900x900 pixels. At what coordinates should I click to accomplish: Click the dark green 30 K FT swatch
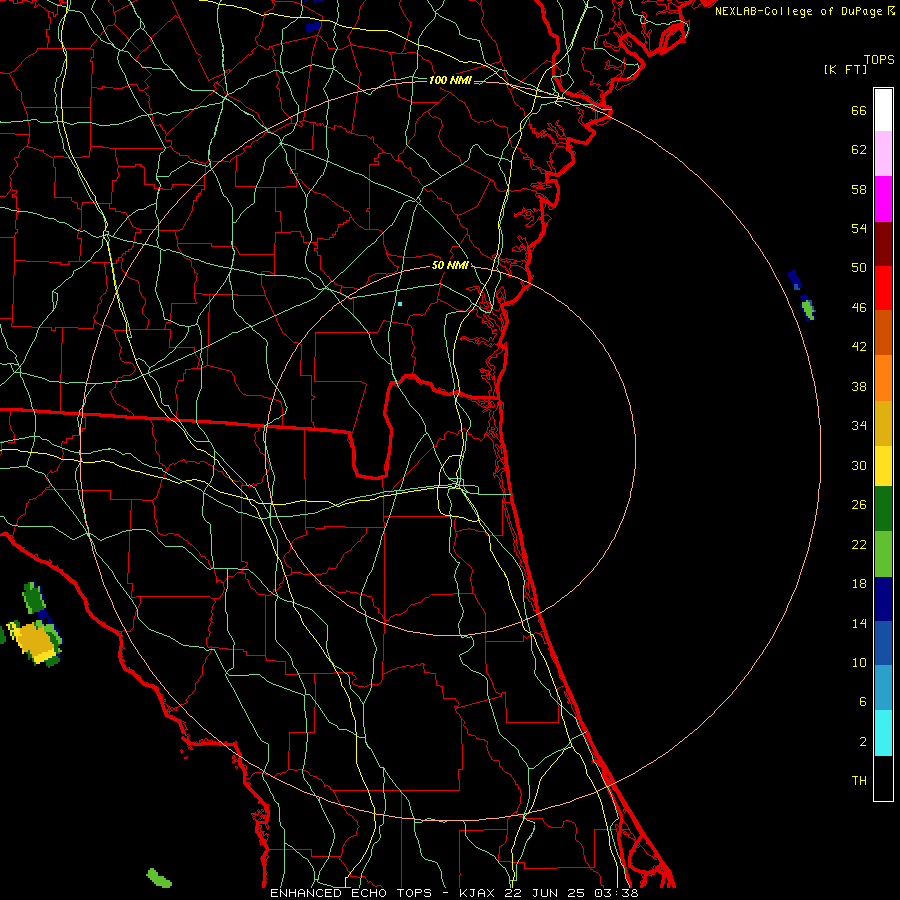(x=883, y=509)
